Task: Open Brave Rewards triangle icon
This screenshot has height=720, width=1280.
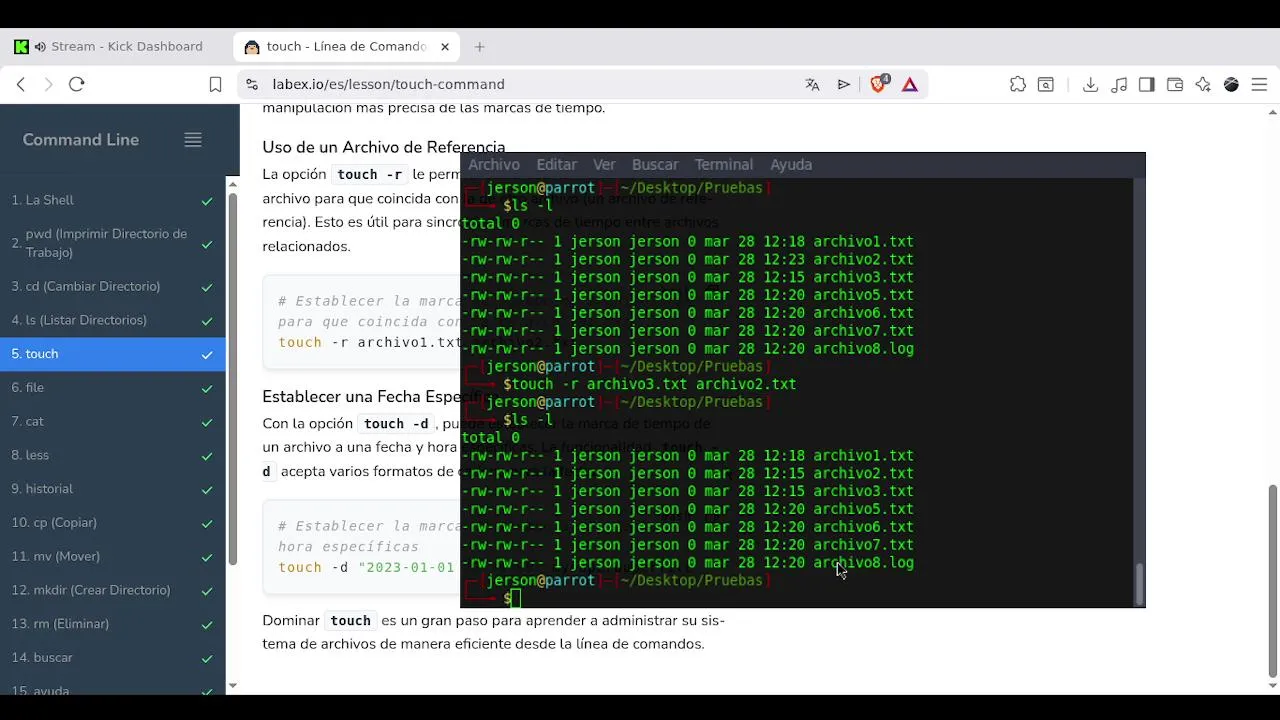Action: pyautogui.click(x=910, y=85)
